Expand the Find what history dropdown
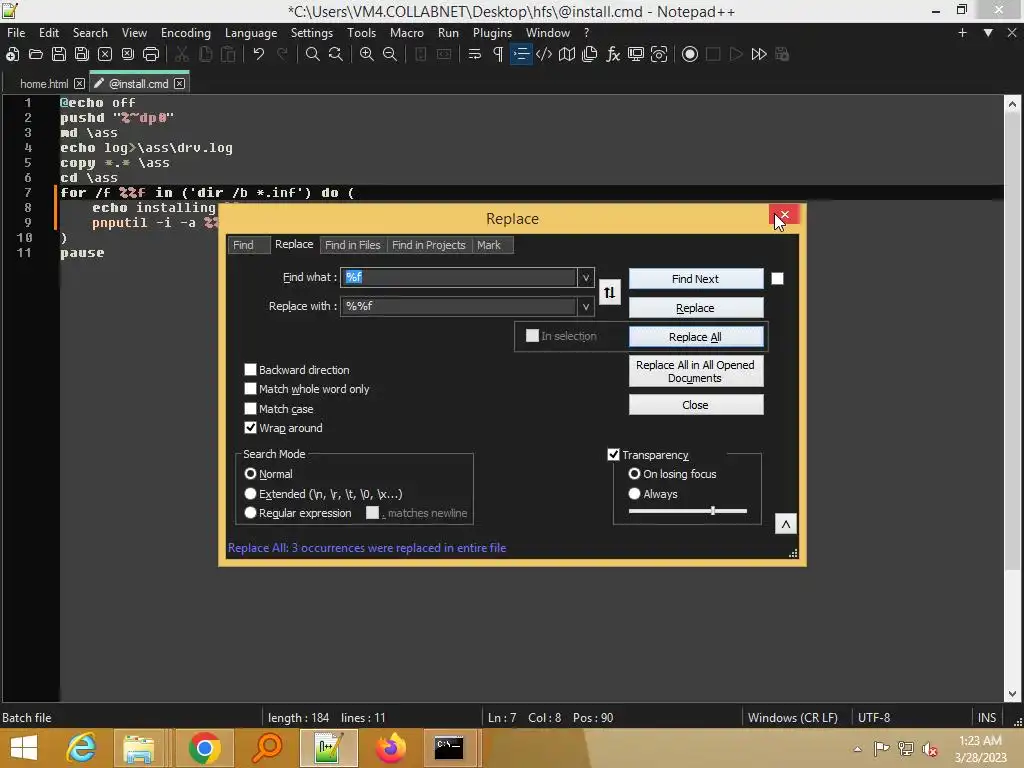The width and height of the screenshot is (1024, 768). [x=585, y=278]
